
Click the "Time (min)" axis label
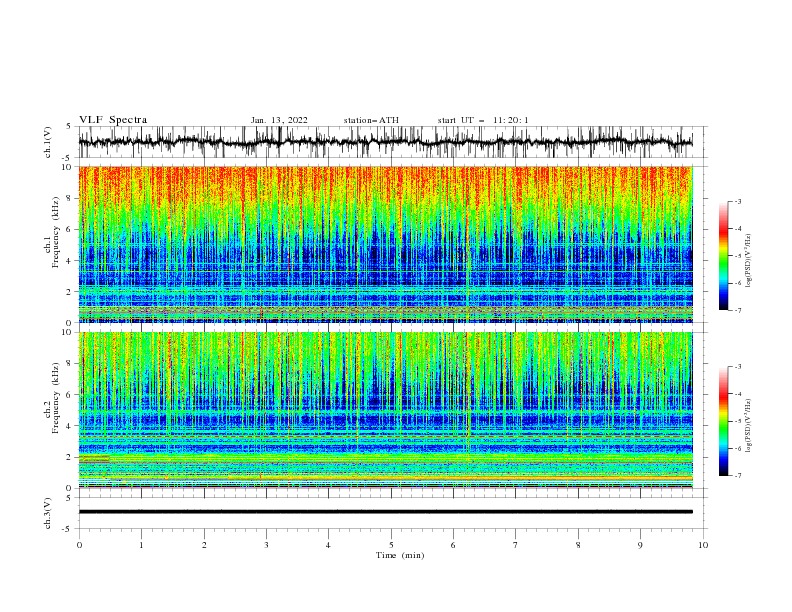click(400, 555)
